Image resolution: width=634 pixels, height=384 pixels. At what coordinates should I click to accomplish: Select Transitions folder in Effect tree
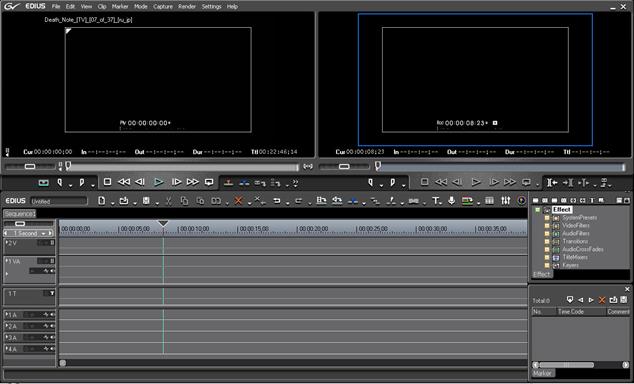(575, 241)
